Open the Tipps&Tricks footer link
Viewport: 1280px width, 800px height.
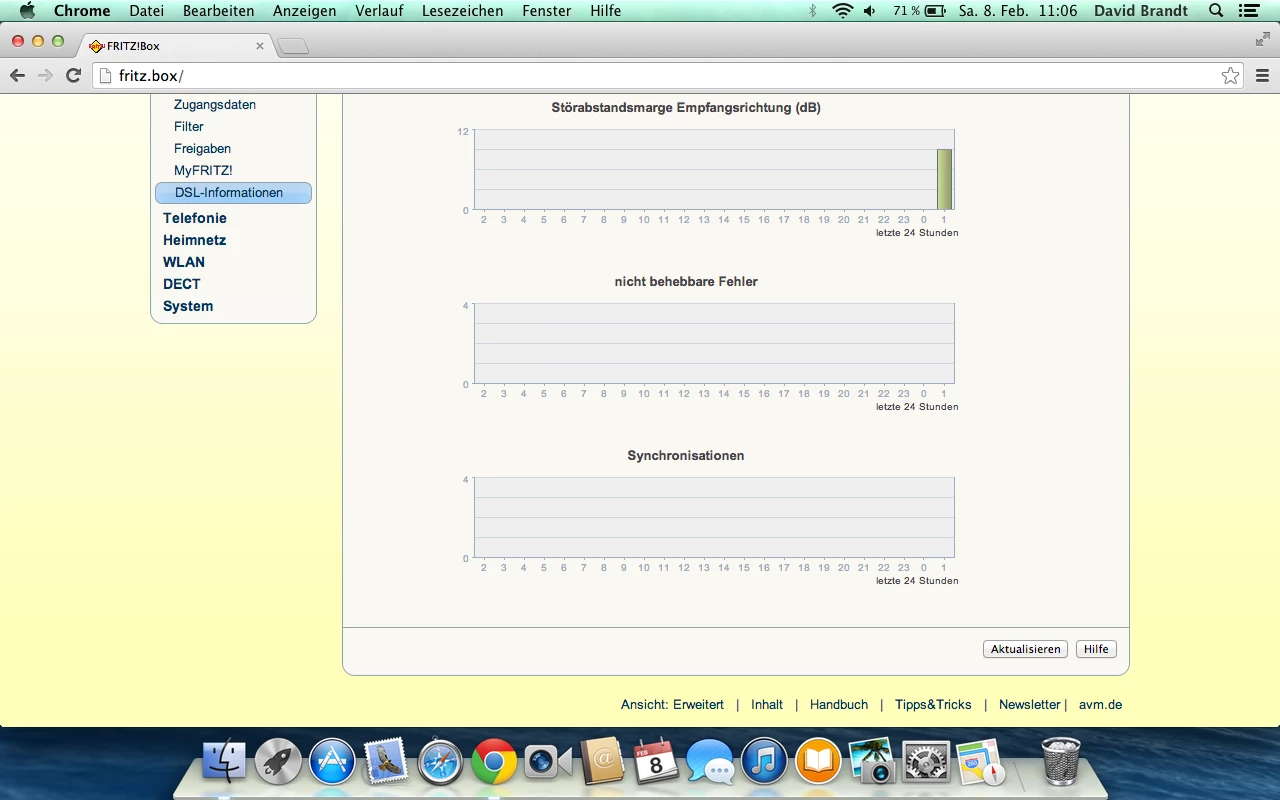933,705
